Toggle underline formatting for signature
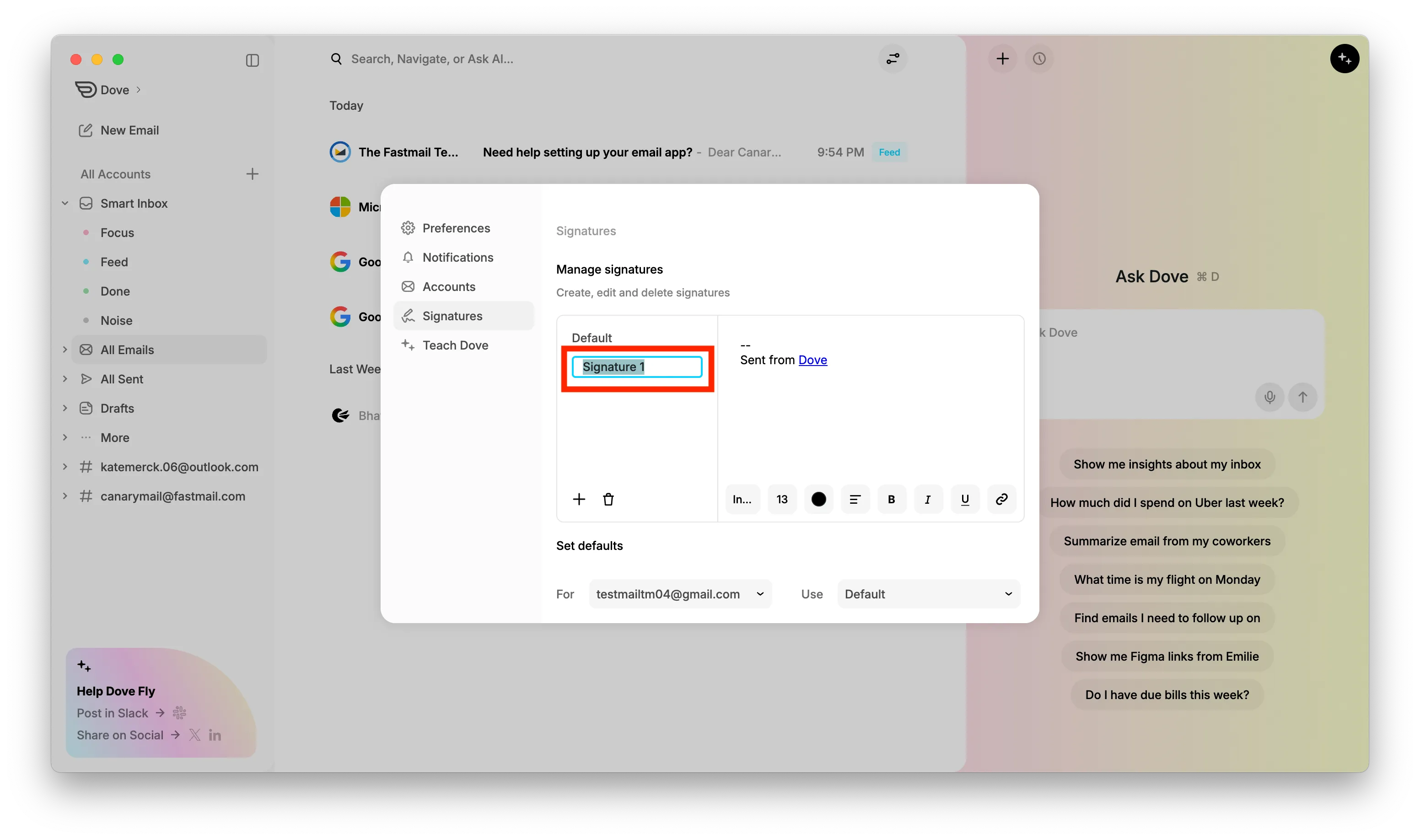 coord(964,499)
